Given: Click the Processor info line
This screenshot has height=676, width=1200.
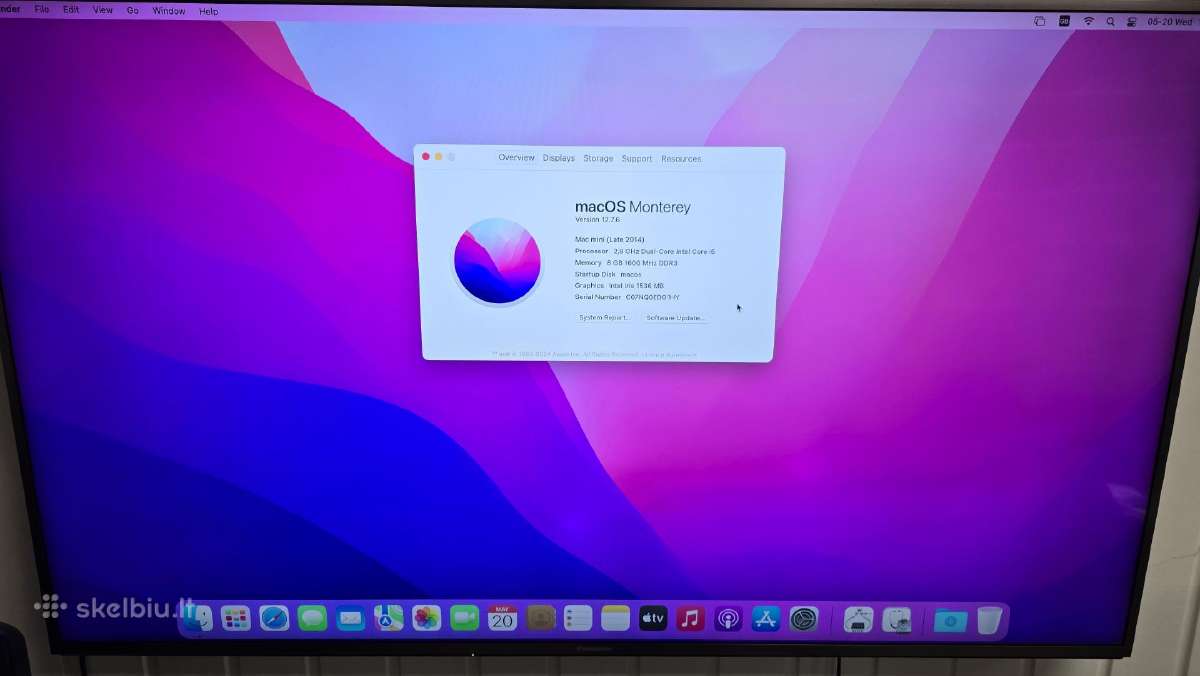Looking at the screenshot, I should click(645, 251).
